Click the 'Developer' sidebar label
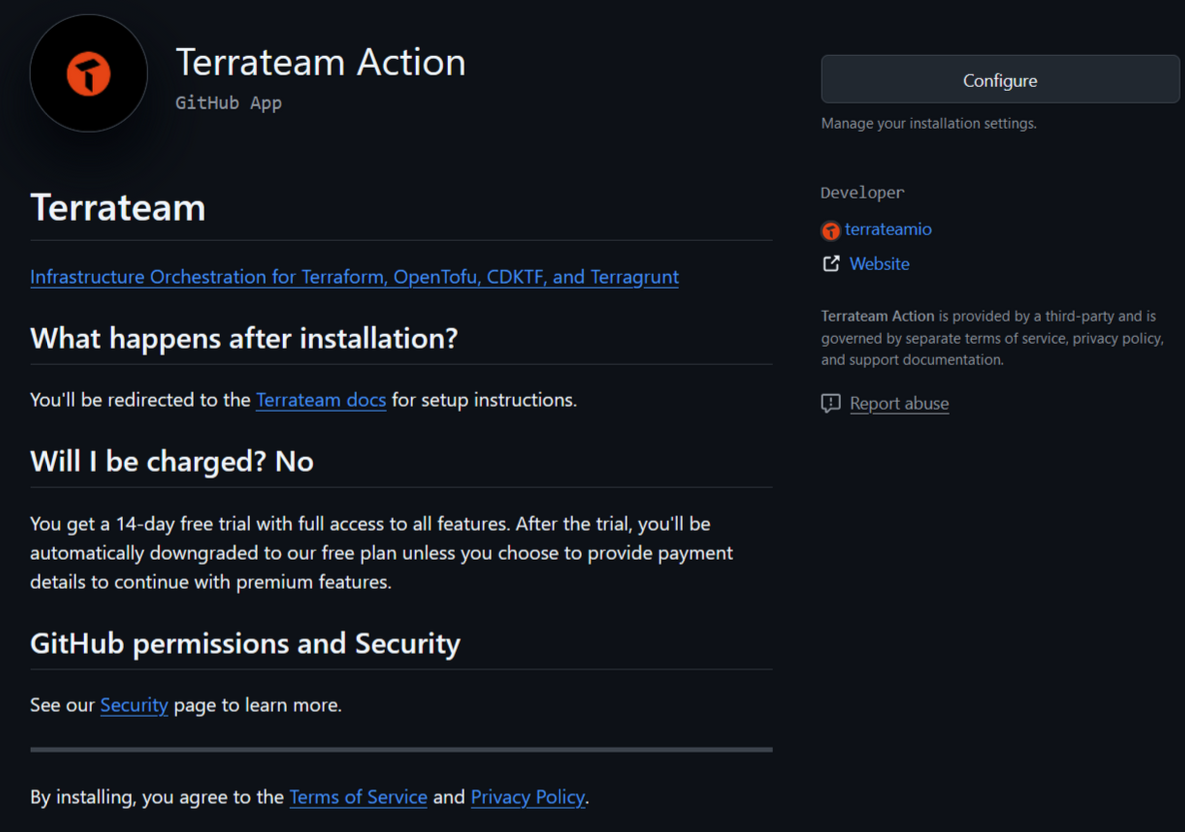Screen dimensions: 1185x832 pyautogui.click(x=862, y=193)
